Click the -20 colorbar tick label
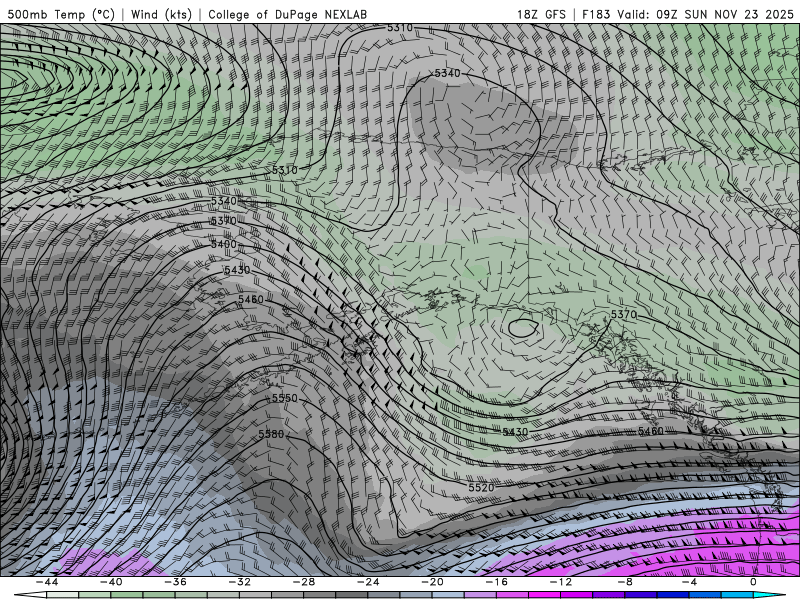Screen dimensions: 800x600 pos(433,582)
